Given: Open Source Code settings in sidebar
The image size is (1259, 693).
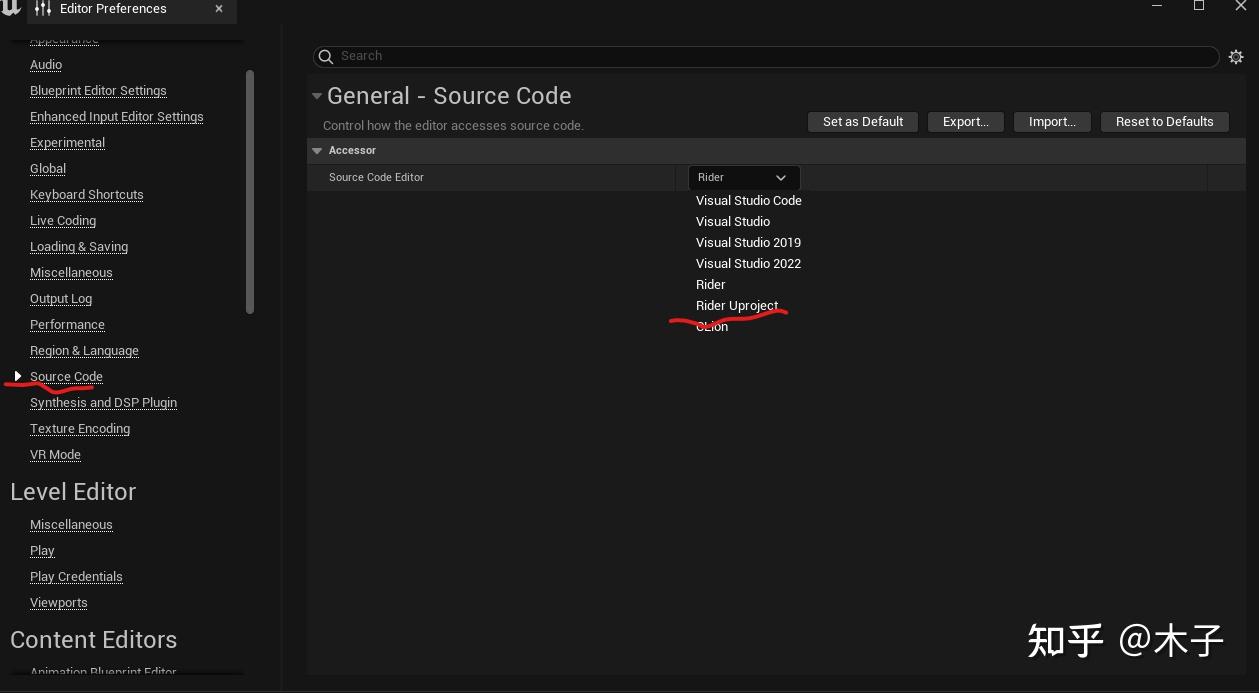Looking at the screenshot, I should (x=66, y=377).
